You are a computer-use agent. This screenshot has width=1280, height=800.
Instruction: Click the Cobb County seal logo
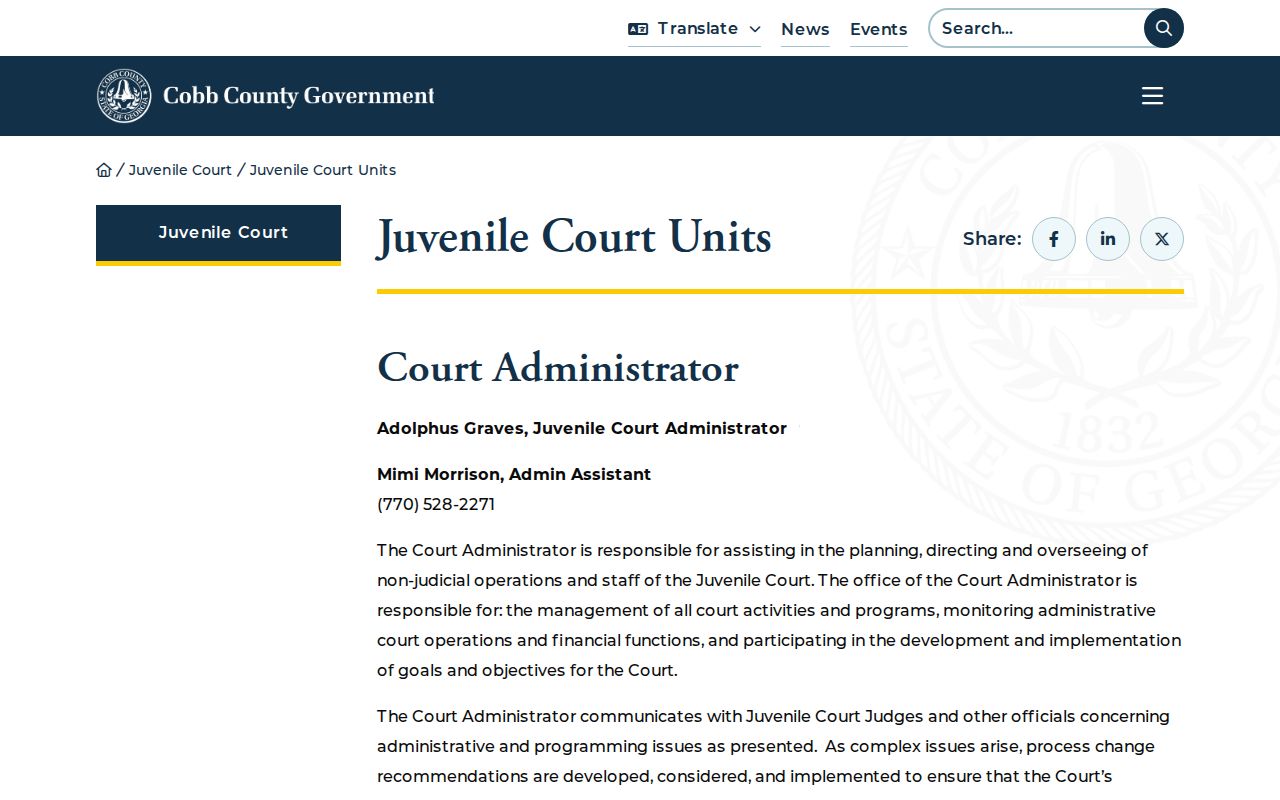click(x=124, y=96)
